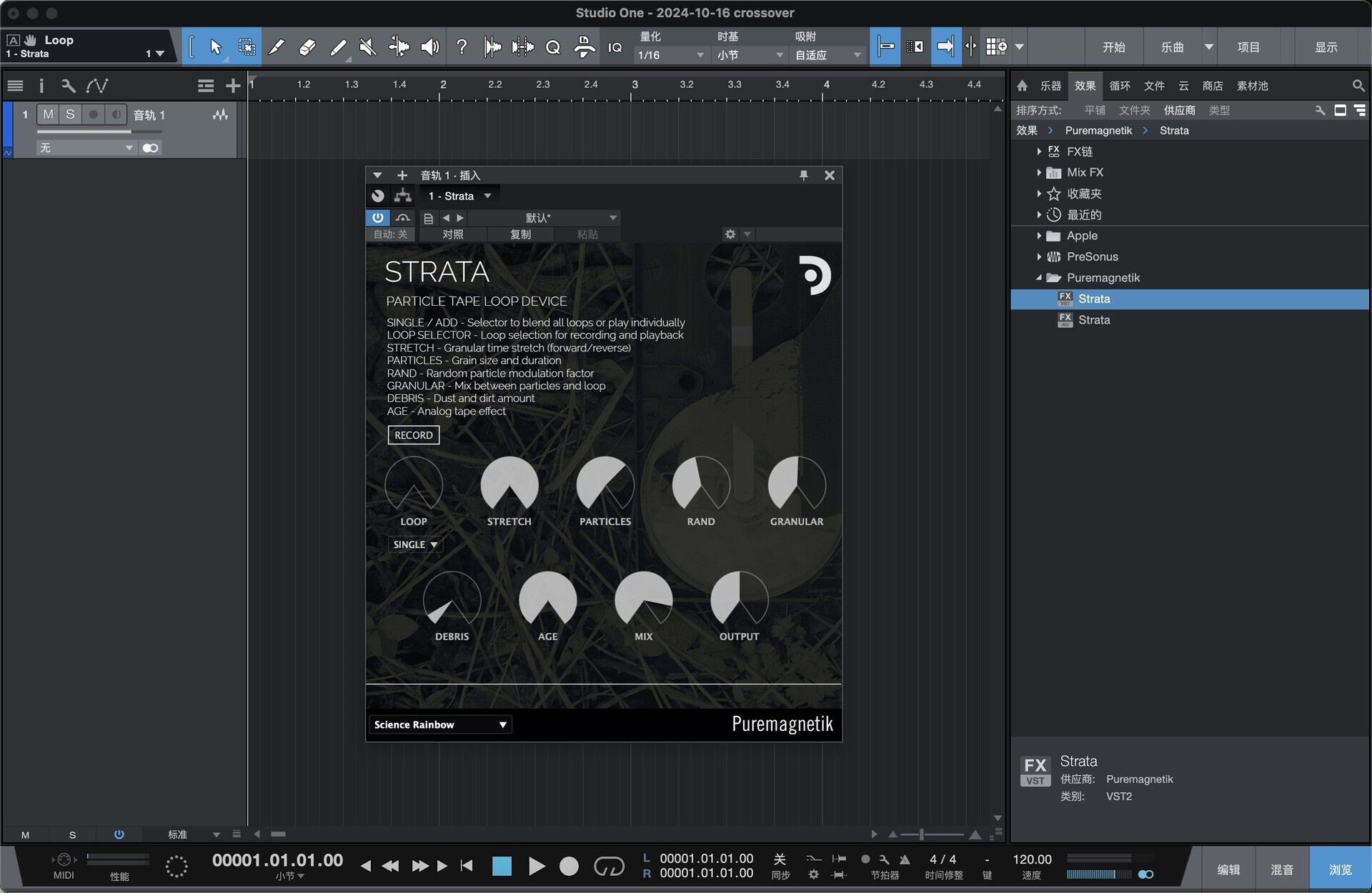
Task: Stop playback with the blue stop button
Action: (502, 867)
